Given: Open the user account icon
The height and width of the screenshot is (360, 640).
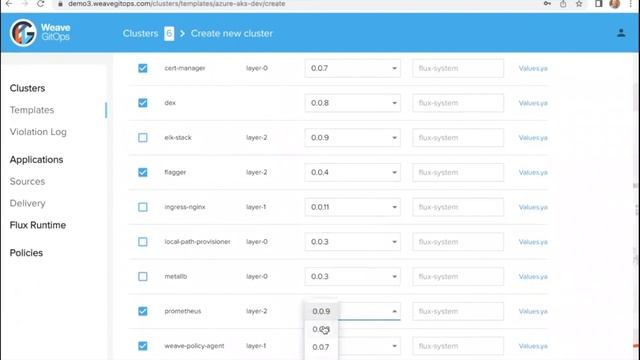Looking at the screenshot, I should [x=621, y=33].
